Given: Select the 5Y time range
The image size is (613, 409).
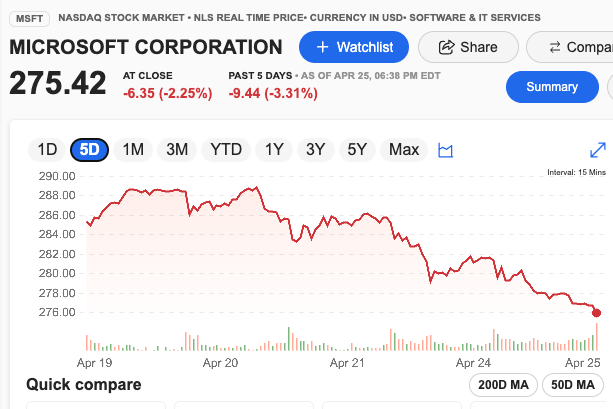Looking at the screenshot, I should [357, 150].
